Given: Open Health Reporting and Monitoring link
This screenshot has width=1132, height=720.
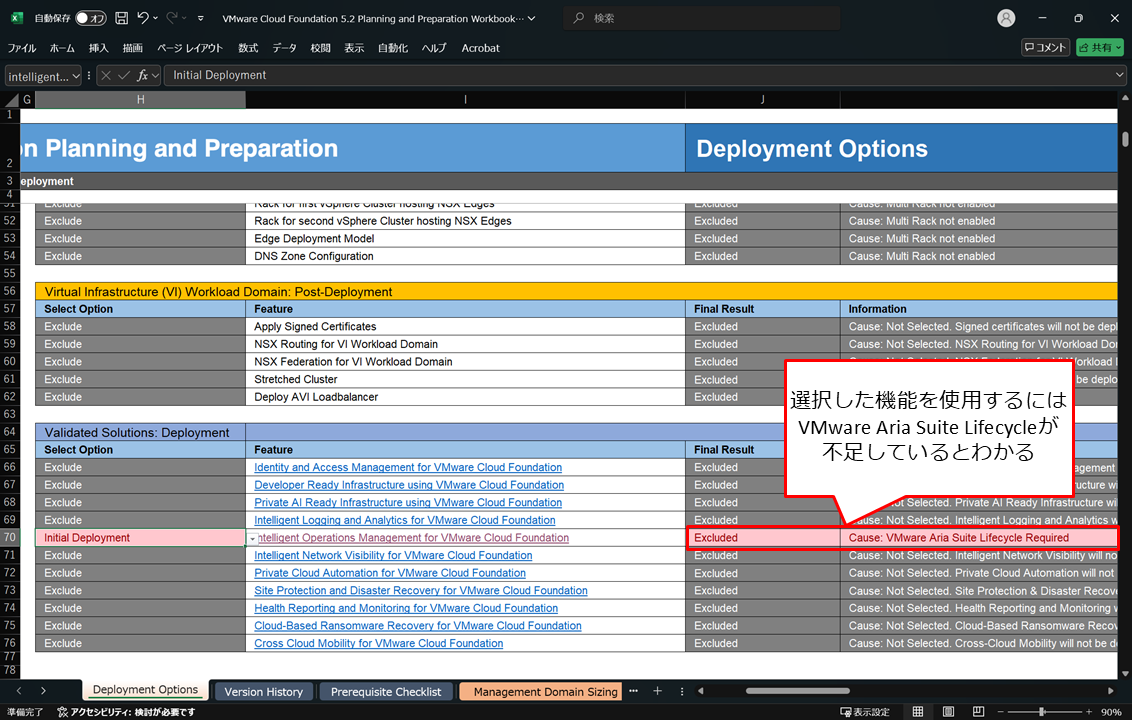Looking at the screenshot, I should (406, 608).
